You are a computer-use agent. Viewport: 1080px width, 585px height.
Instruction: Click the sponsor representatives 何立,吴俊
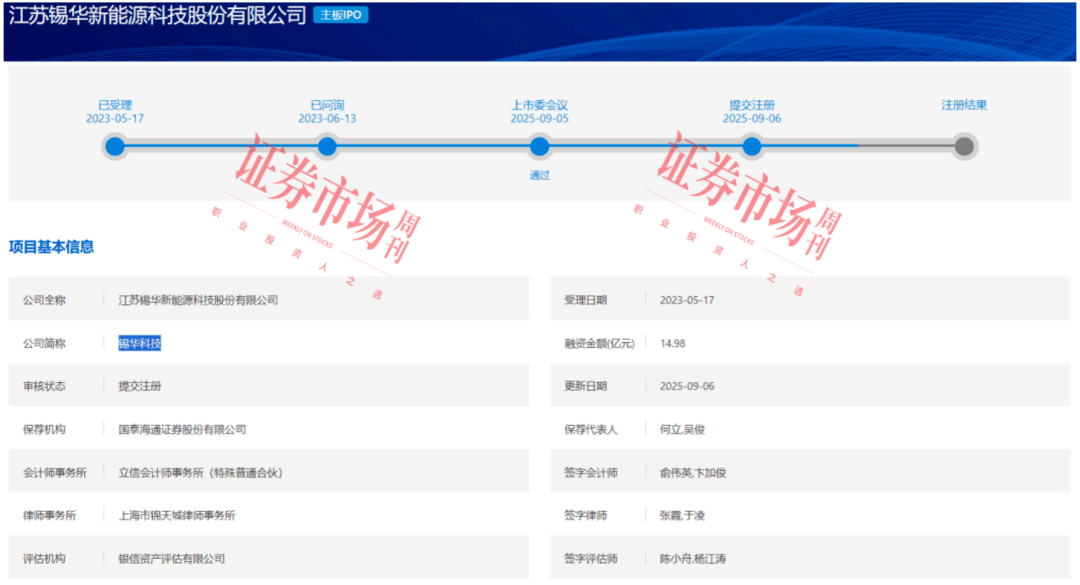pos(682,429)
